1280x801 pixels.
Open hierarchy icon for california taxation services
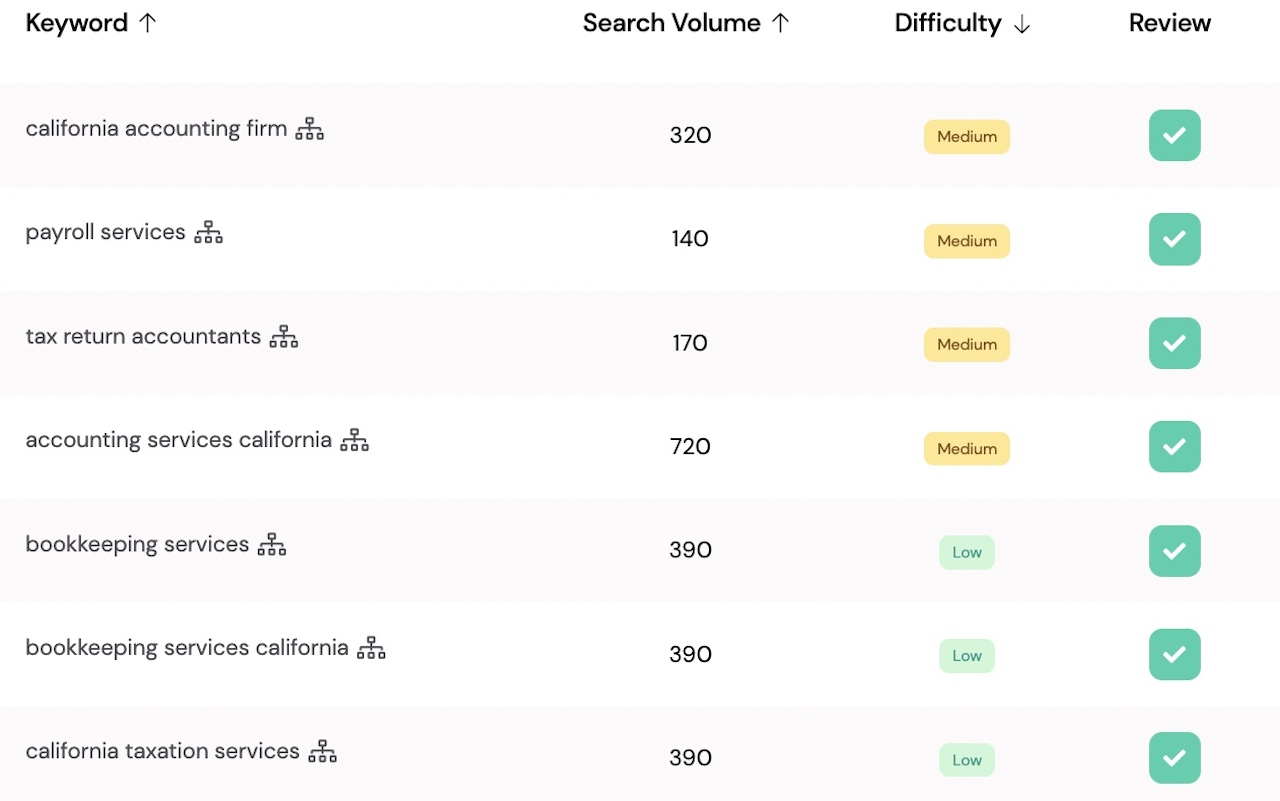(x=322, y=752)
